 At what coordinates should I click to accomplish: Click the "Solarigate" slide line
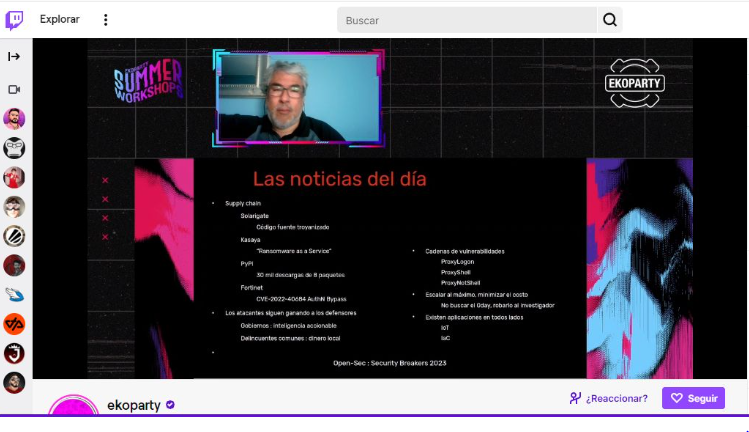tap(255, 216)
